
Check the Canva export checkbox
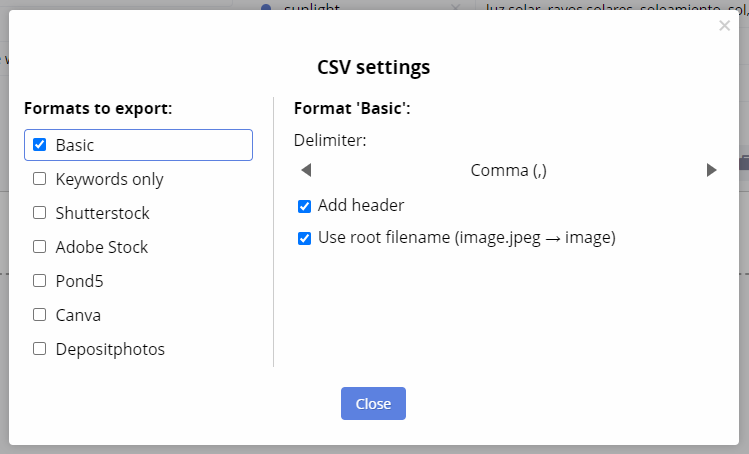click(x=39, y=314)
